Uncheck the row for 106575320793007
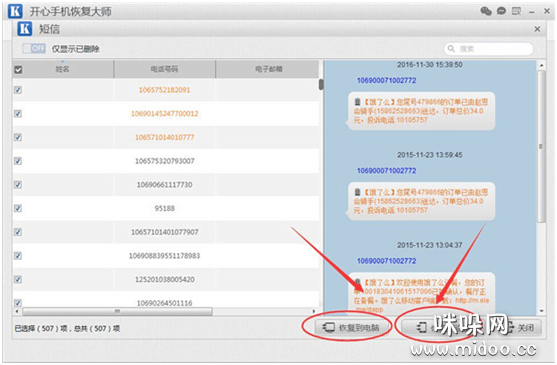 pos(18,161)
